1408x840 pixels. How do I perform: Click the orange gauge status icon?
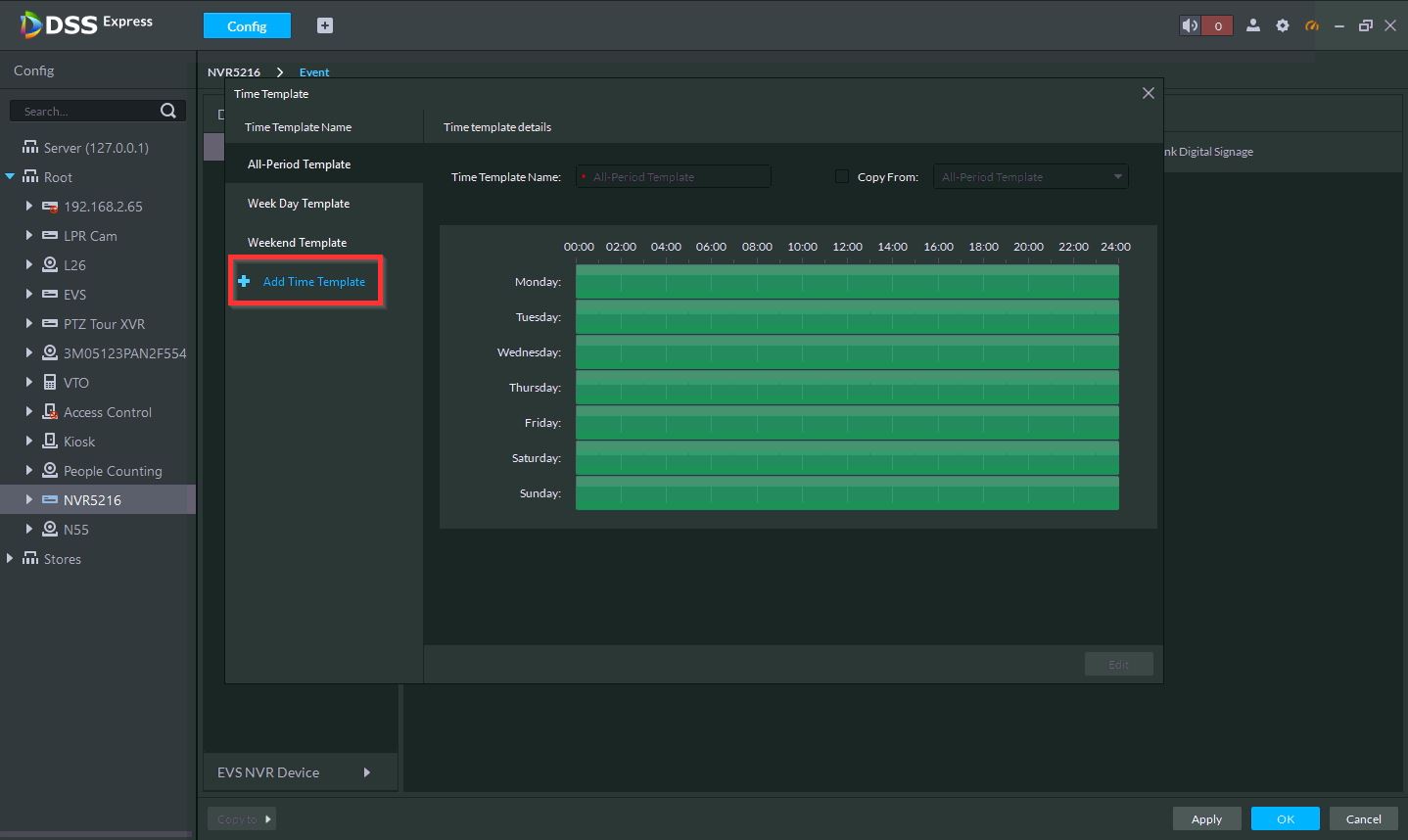1312,26
